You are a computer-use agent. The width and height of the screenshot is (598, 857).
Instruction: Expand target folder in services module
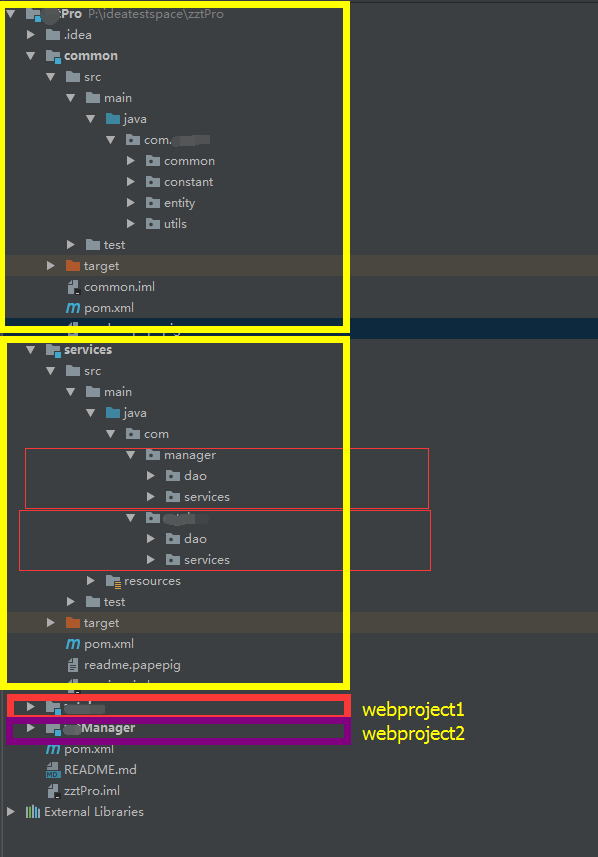(51, 623)
